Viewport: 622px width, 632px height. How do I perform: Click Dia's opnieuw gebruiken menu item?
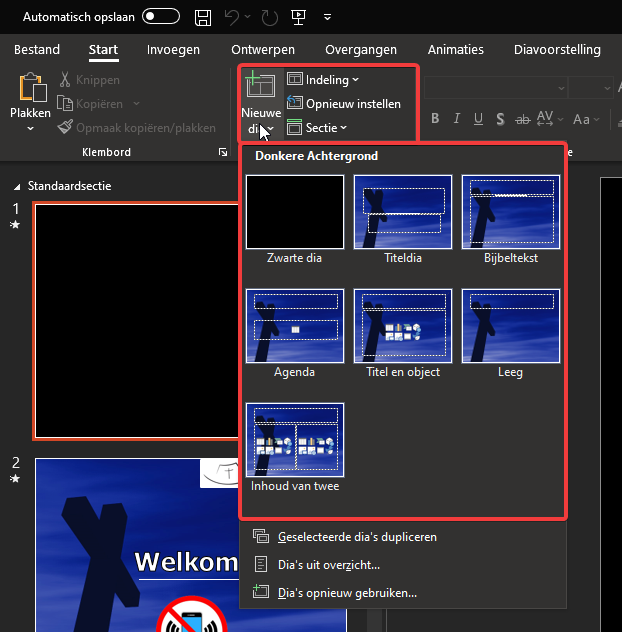(403, 593)
